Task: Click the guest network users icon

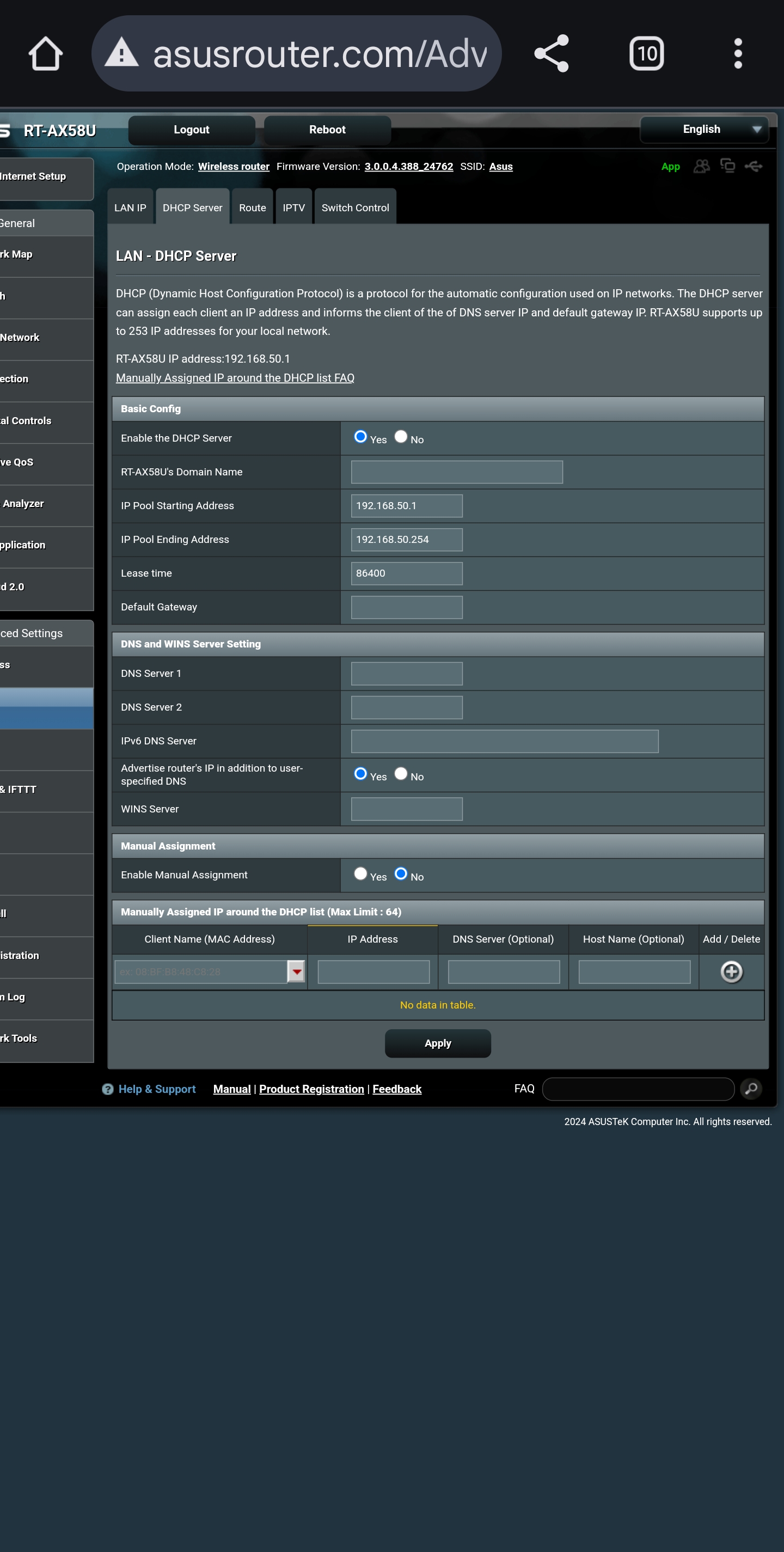Action: (x=701, y=166)
